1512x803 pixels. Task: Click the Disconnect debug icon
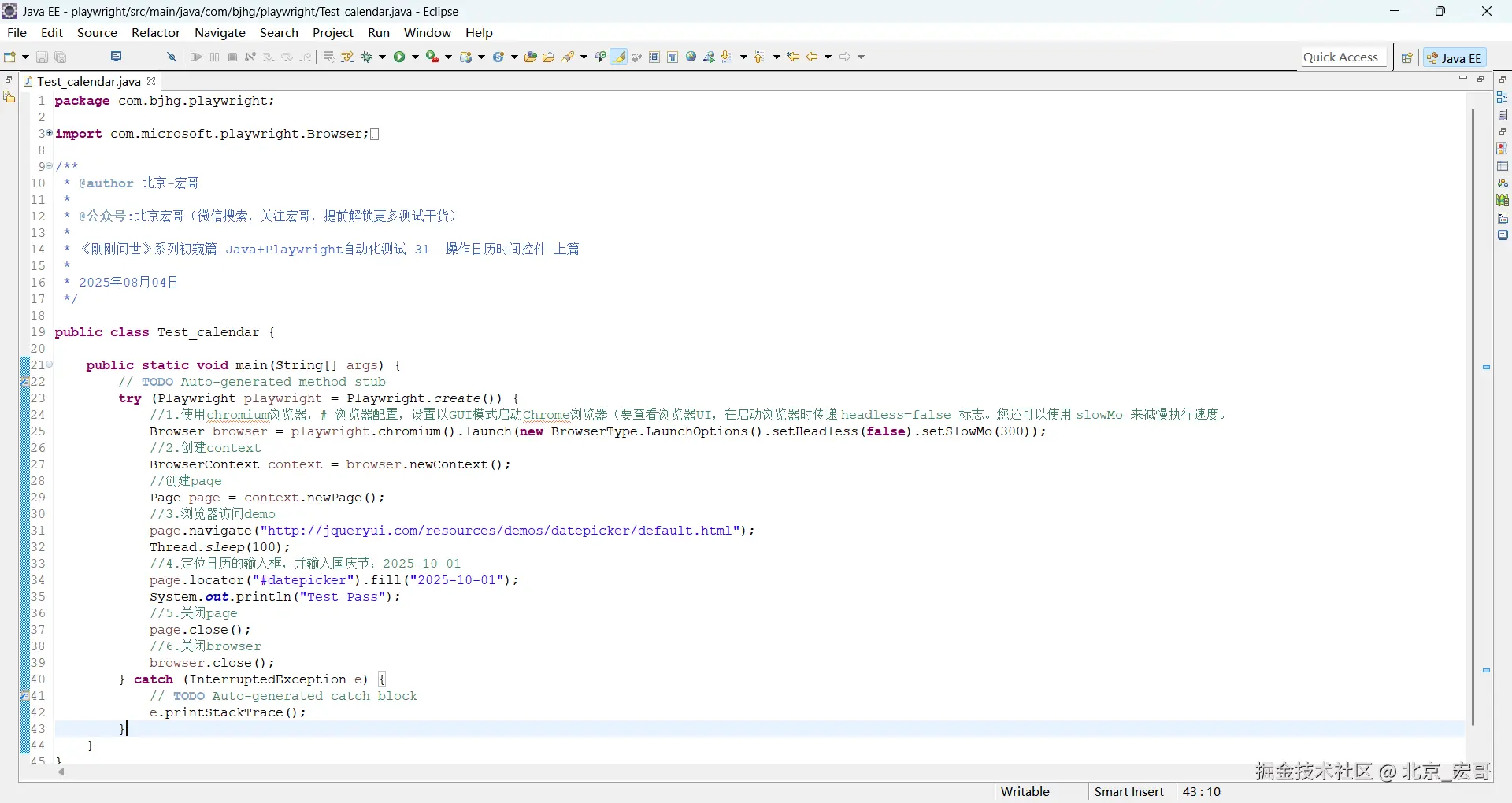pos(250,57)
